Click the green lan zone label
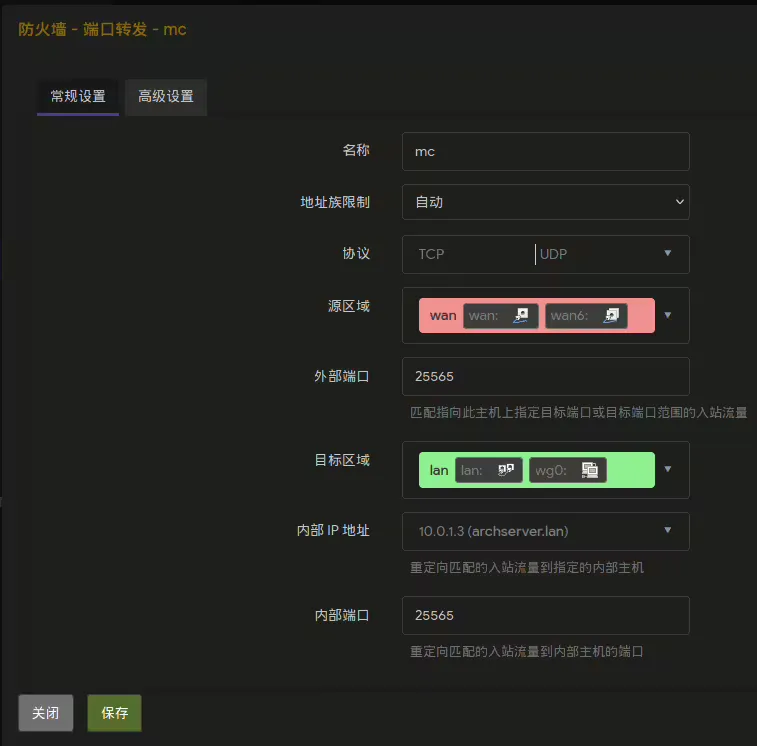The image size is (757, 746). click(x=438, y=470)
